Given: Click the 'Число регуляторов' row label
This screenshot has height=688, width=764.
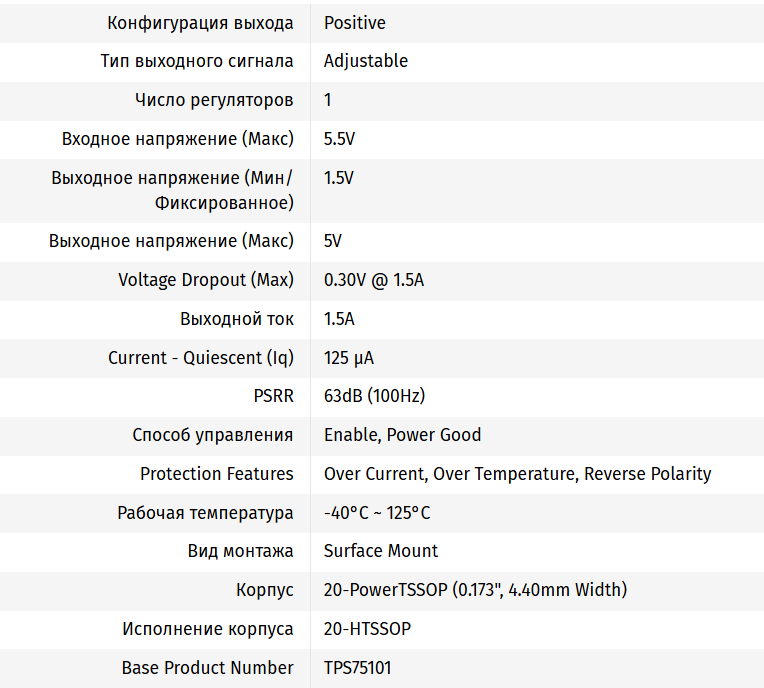Looking at the screenshot, I should (x=214, y=100).
